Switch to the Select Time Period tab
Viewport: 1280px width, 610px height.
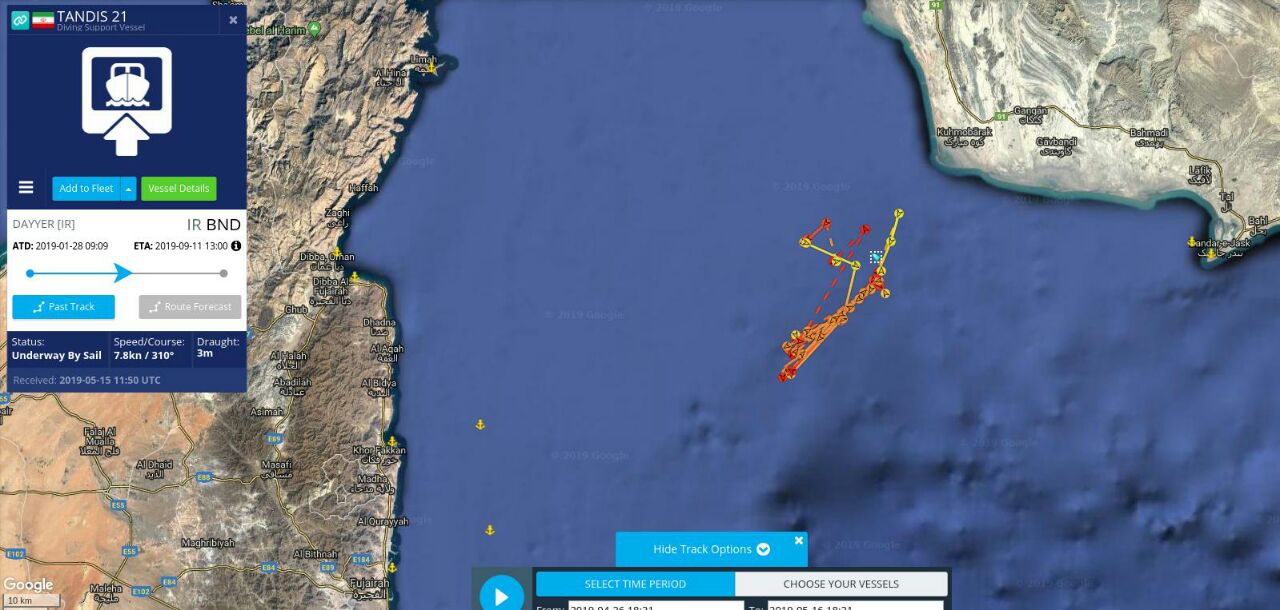635,584
